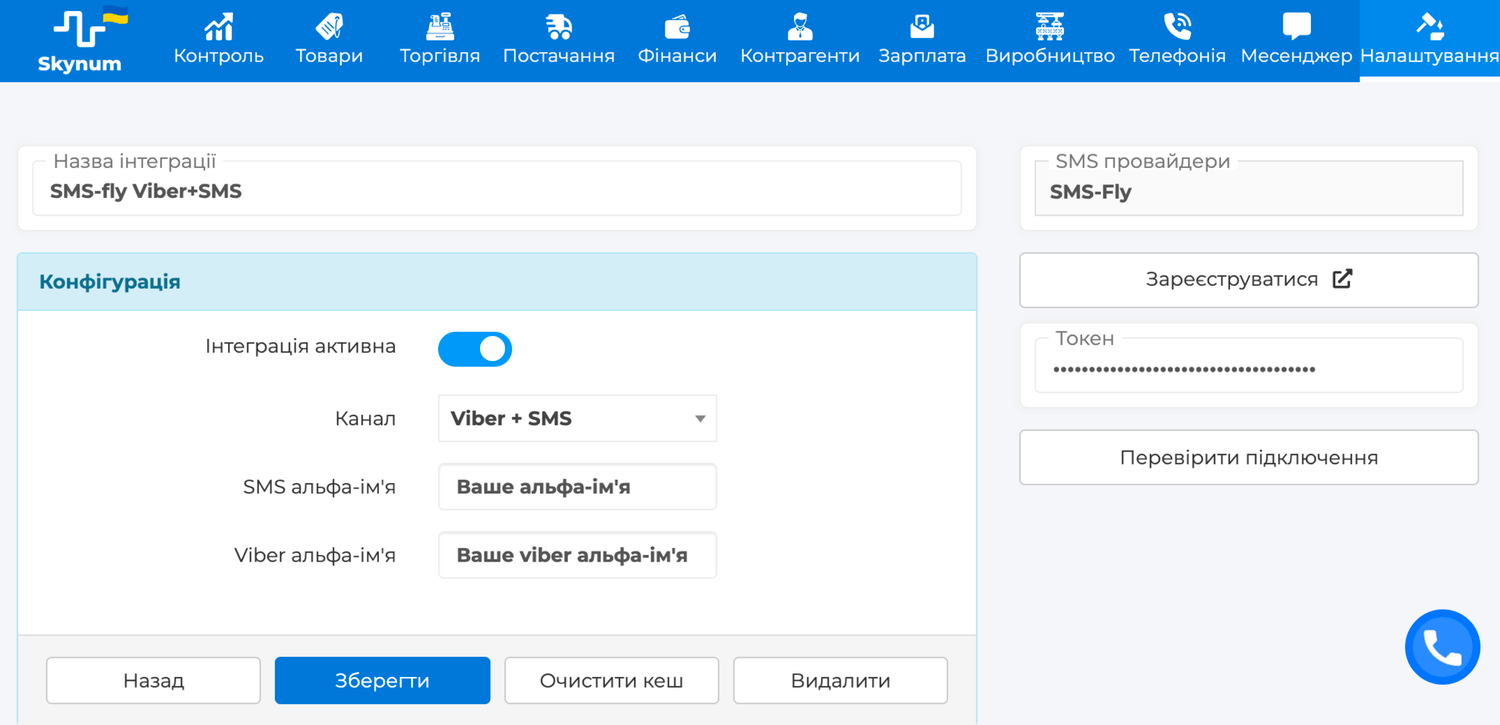This screenshot has height=725, width=1500.
Task: Focus the SMS альфа-ім'я input field
Action: point(577,487)
